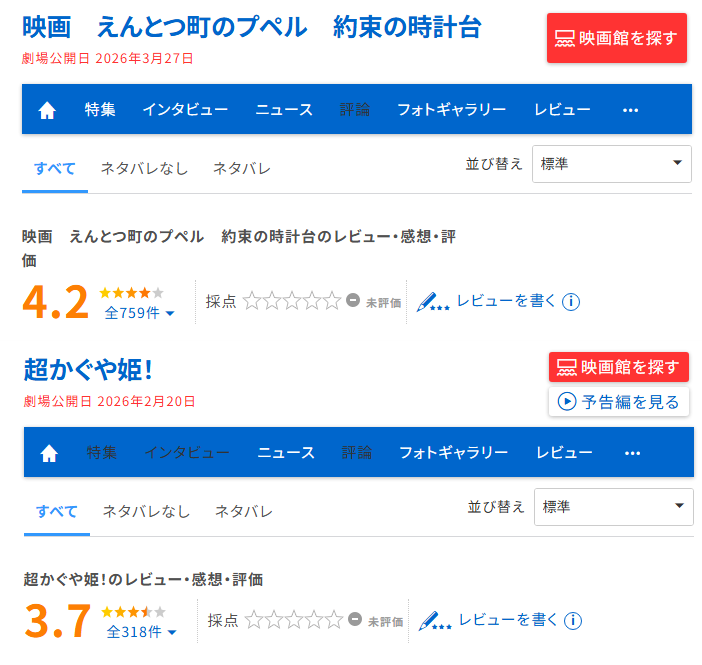Click the pencil review icon for 超かぐや姫!

pos(435,621)
